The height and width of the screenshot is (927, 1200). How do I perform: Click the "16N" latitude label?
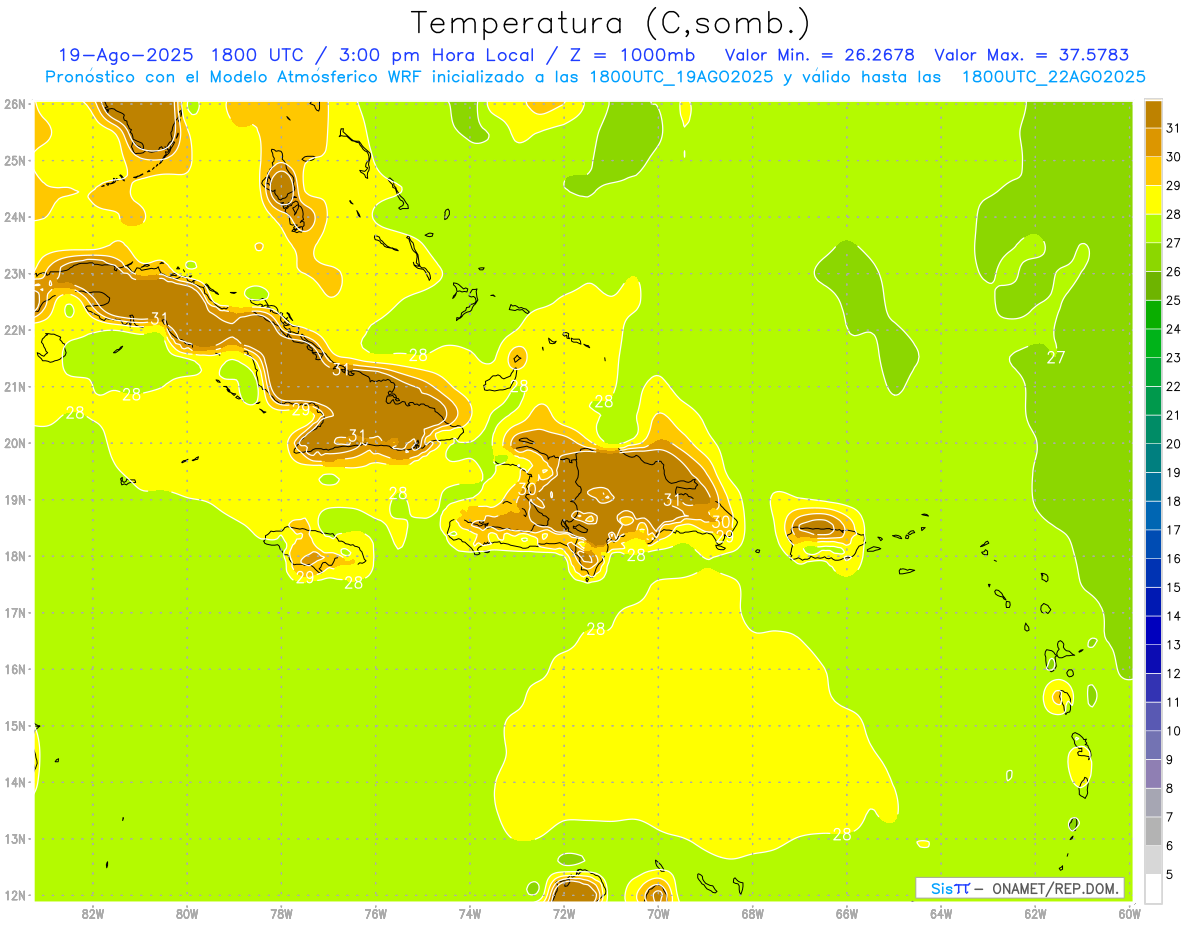point(15,669)
